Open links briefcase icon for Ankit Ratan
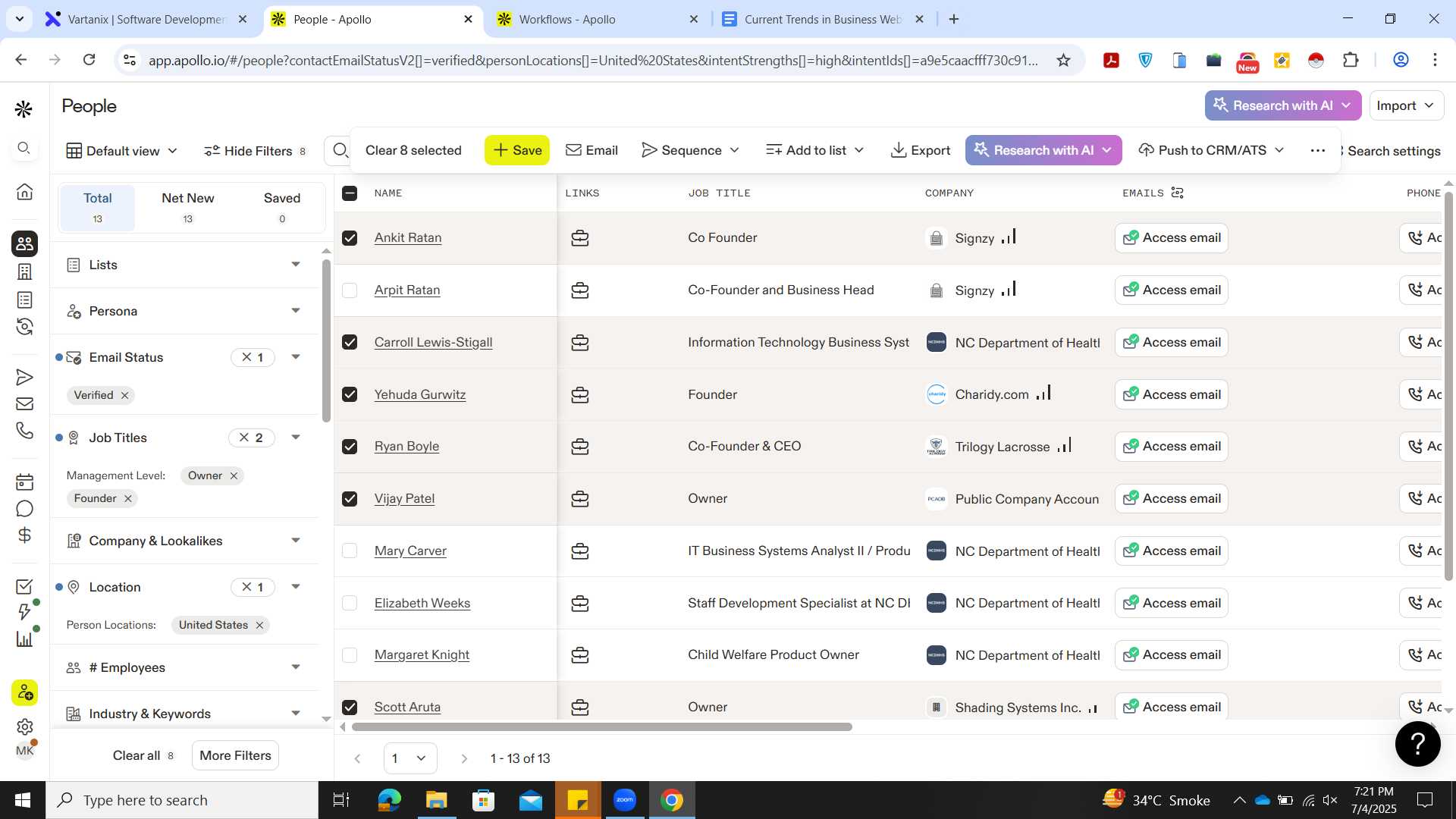 coord(580,238)
